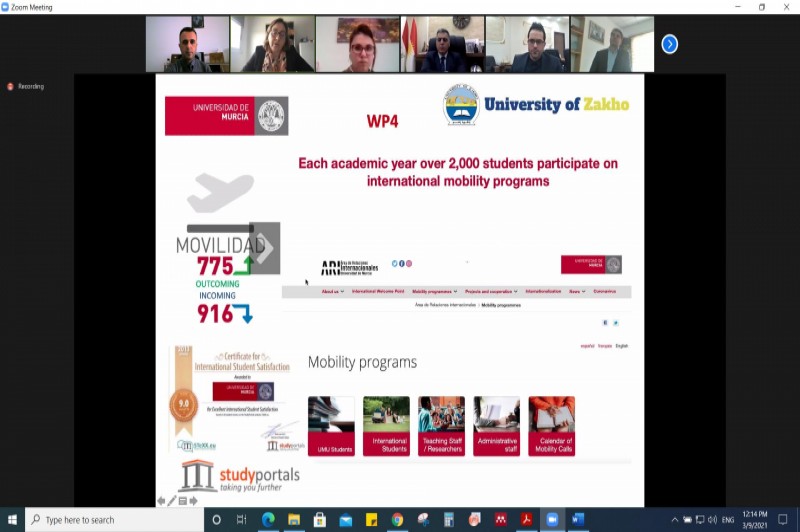The width and height of the screenshot is (800, 532).
Task: Select the Teaching Staff / Researchers thumbnail
Action: tap(441, 426)
